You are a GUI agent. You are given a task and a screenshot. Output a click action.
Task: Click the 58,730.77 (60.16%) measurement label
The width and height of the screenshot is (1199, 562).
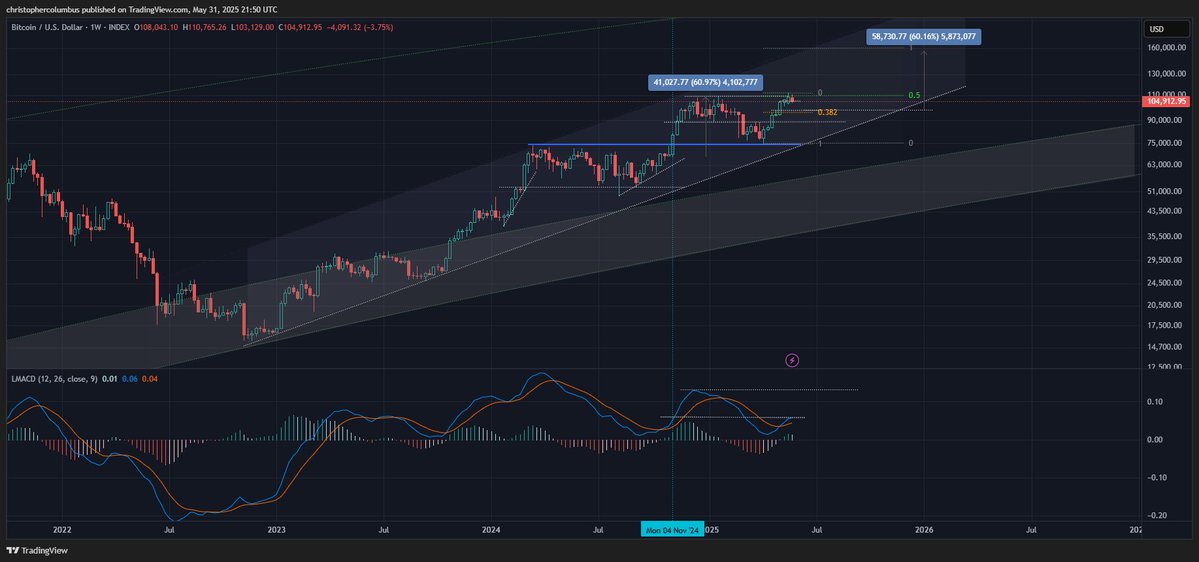coord(924,37)
